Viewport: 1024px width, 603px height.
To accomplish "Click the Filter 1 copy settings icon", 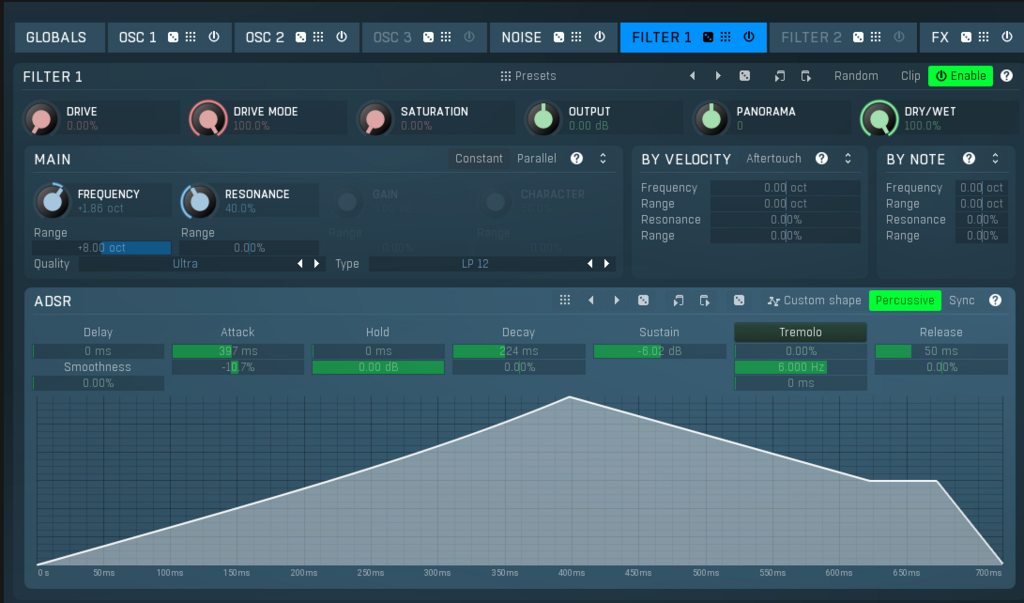I will tap(780, 76).
